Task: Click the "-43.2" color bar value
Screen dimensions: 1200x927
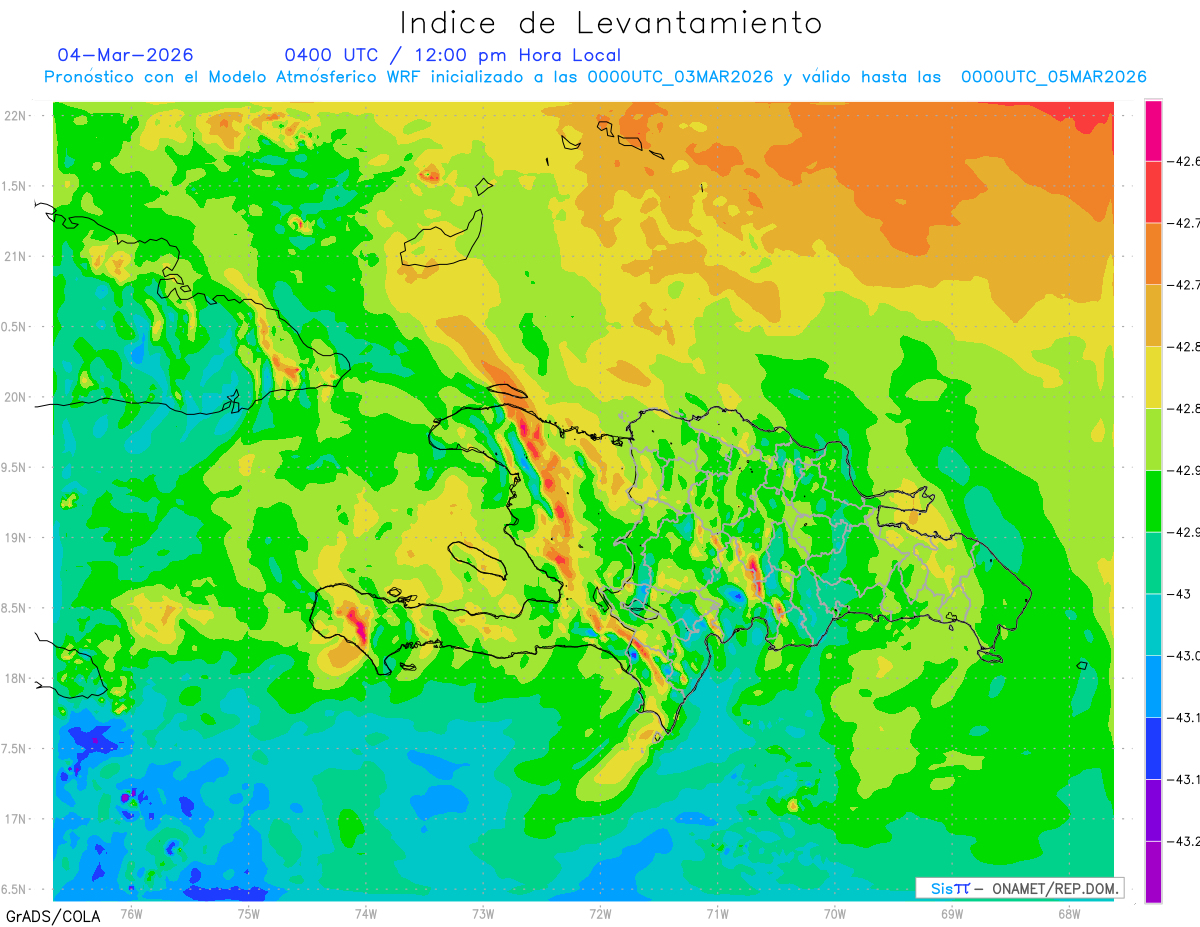Action: pyautogui.click(x=1186, y=841)
